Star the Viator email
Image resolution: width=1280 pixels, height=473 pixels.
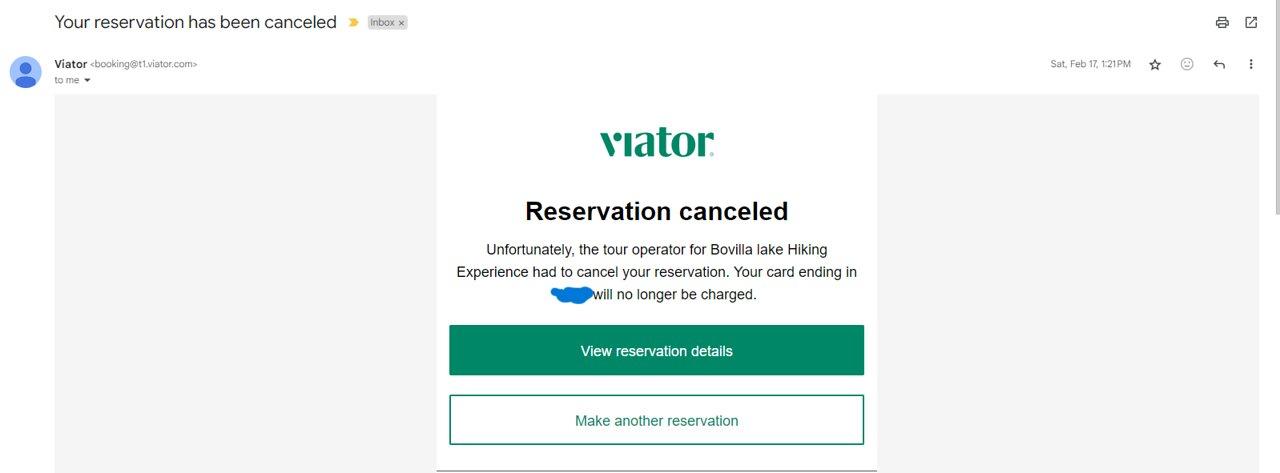coord(1155,64)
